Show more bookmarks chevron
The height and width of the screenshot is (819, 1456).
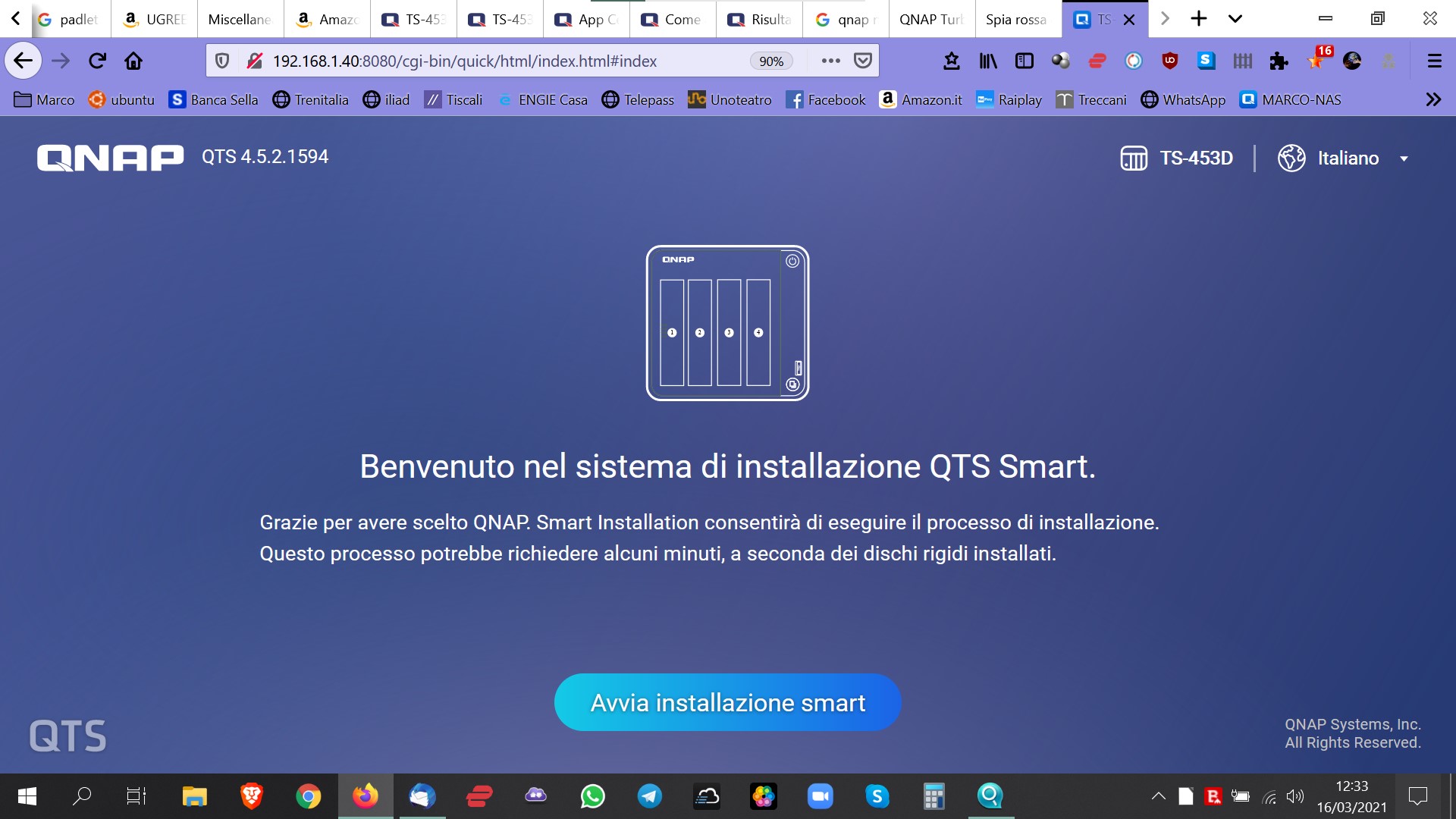click(1432, 99)
